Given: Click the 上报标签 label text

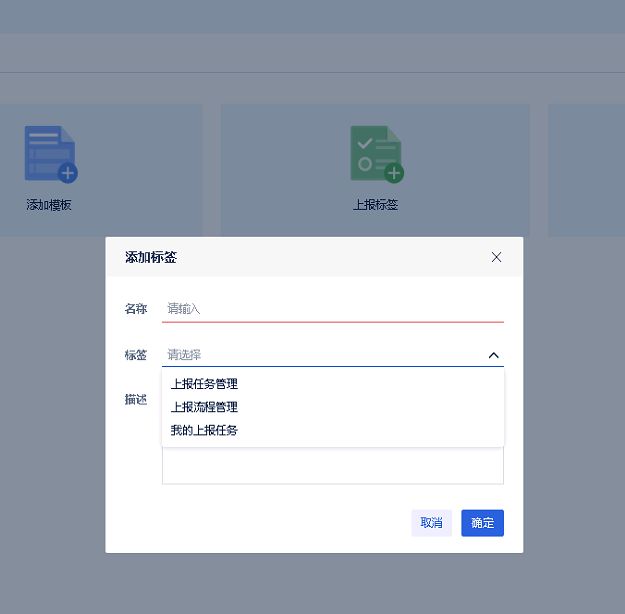Looking at the screenshot, I should click(375, 205).
